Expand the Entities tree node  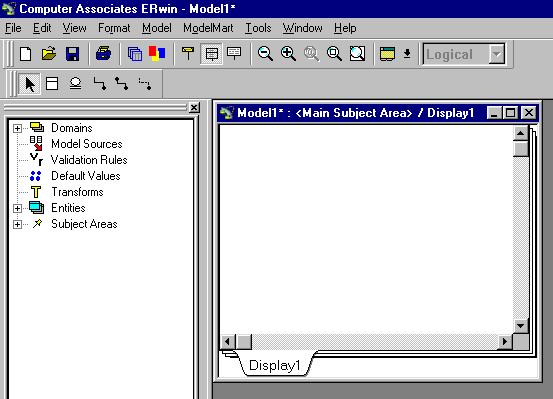point(17,208)
